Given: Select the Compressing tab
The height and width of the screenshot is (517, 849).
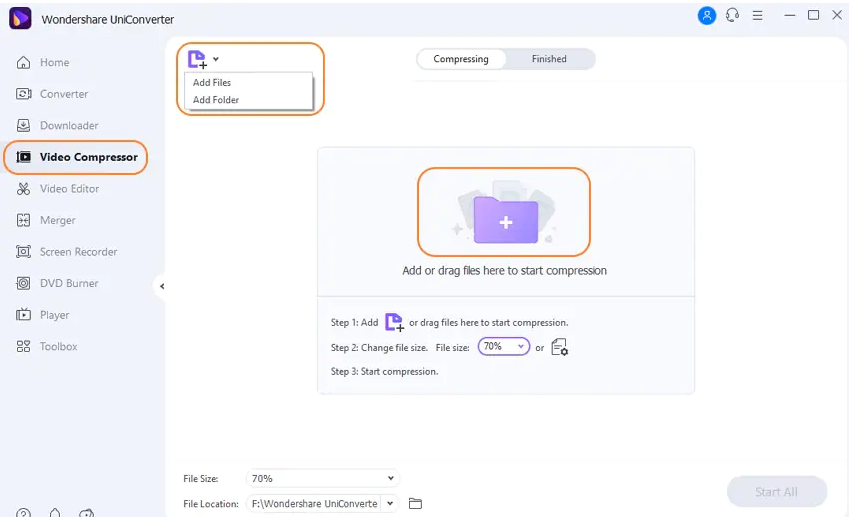Looking at the screenshot, I should click(461, 59).
